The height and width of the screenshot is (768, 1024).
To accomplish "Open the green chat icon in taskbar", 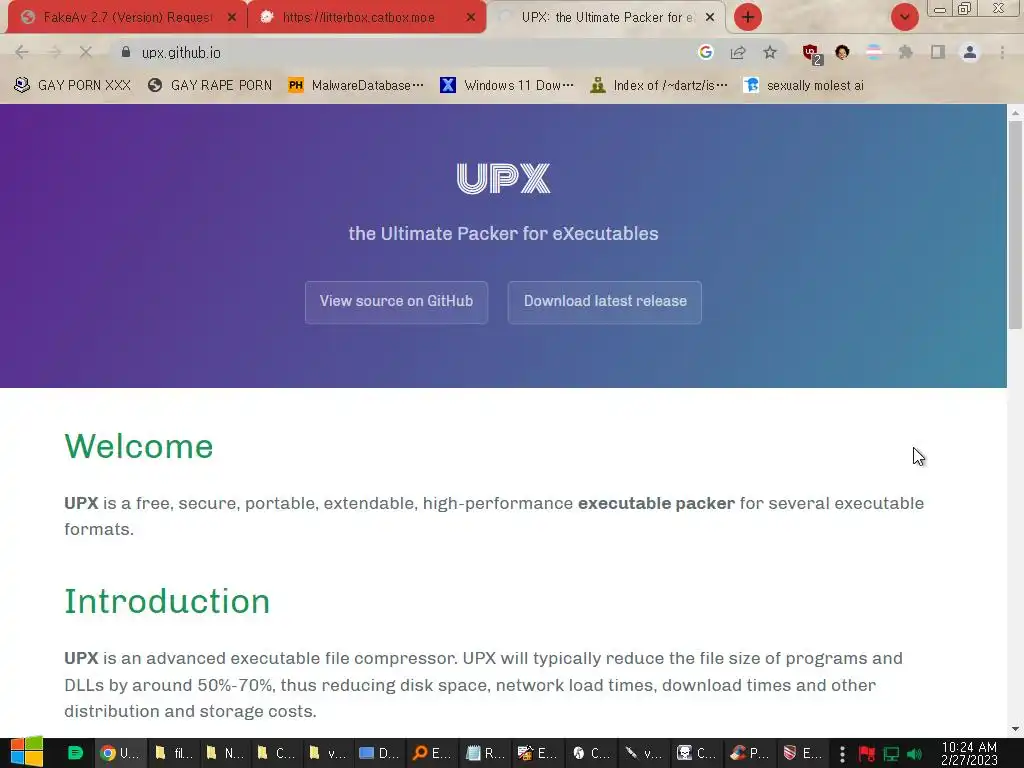I will tap(75, 753).
